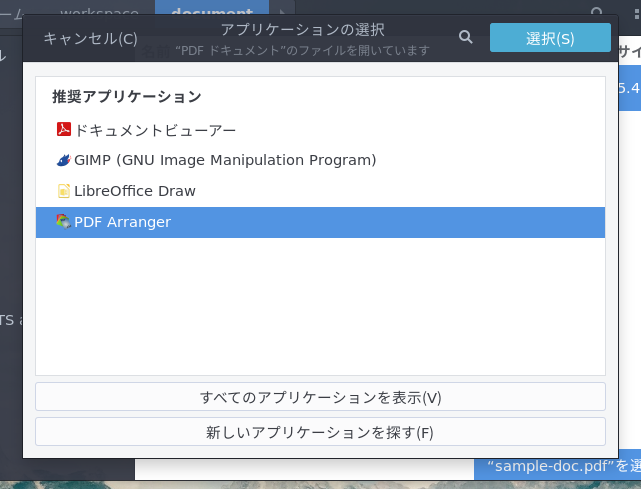
Task: Click the PDF Arranger icon
Action: (x=64, y=222)
